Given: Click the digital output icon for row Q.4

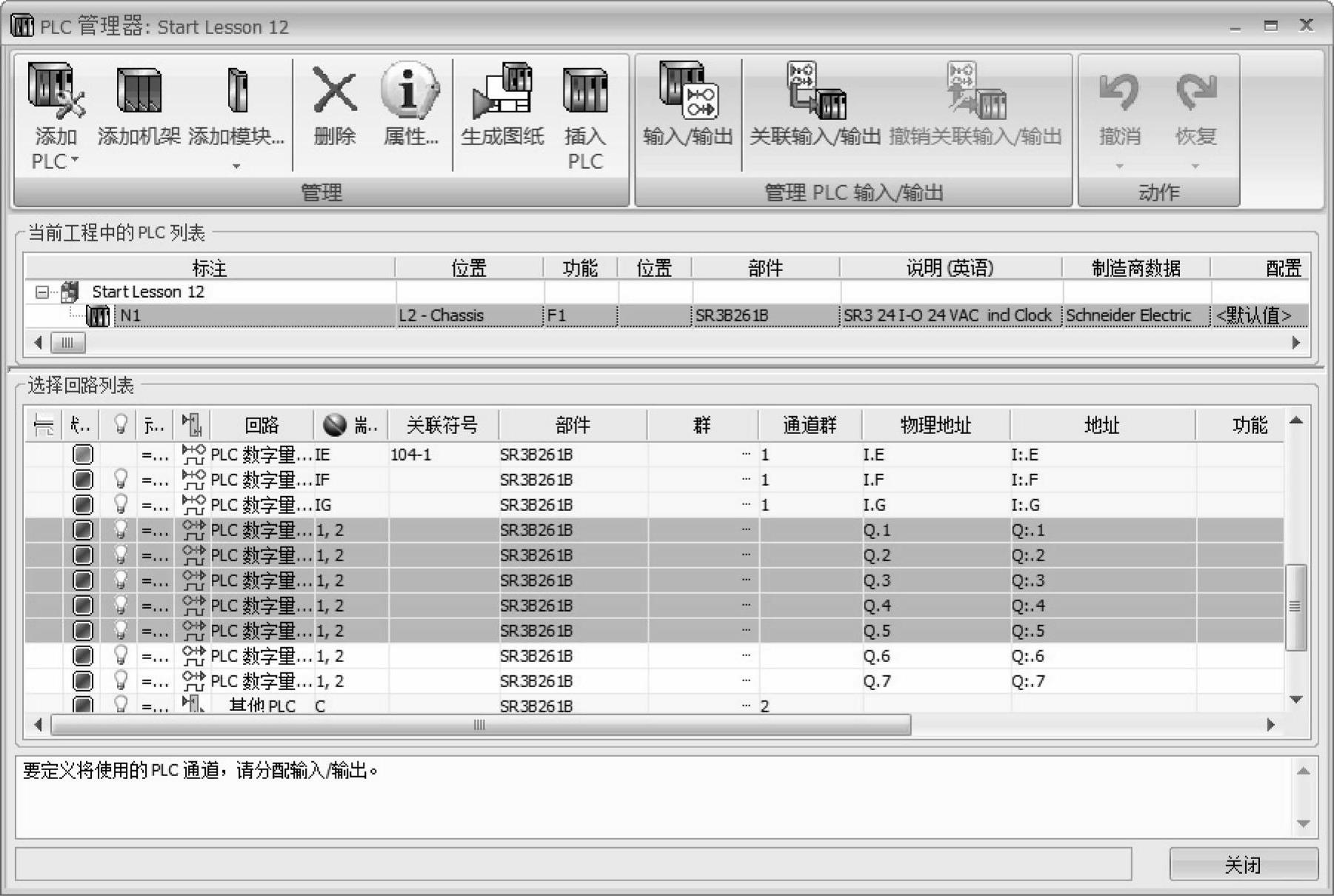Looking at the screenshot, I should (193, 606).
